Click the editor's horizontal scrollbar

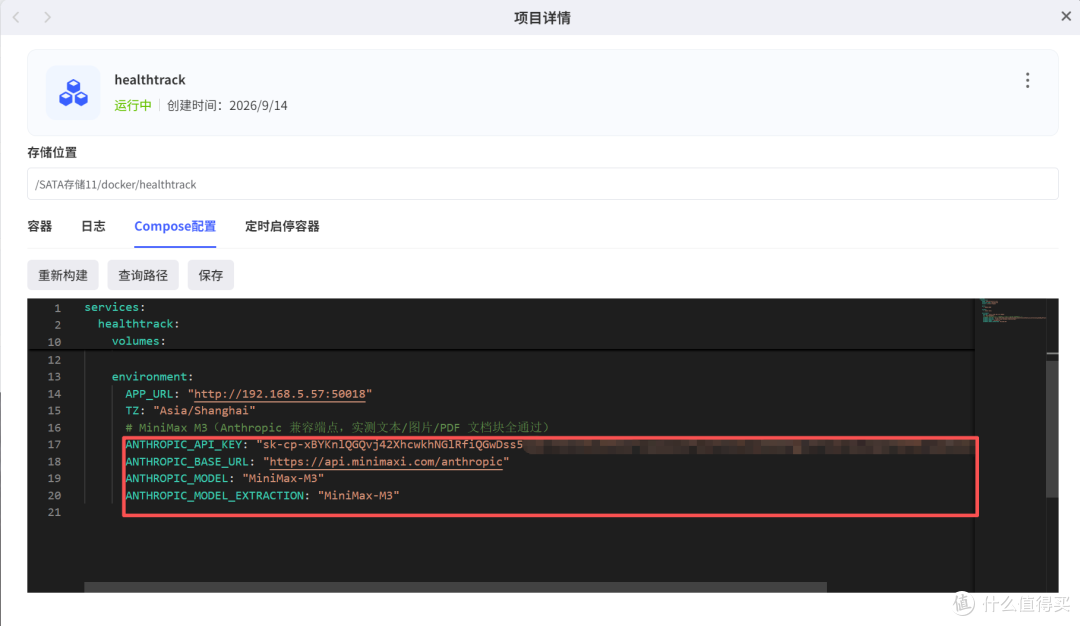pos(455,587)
